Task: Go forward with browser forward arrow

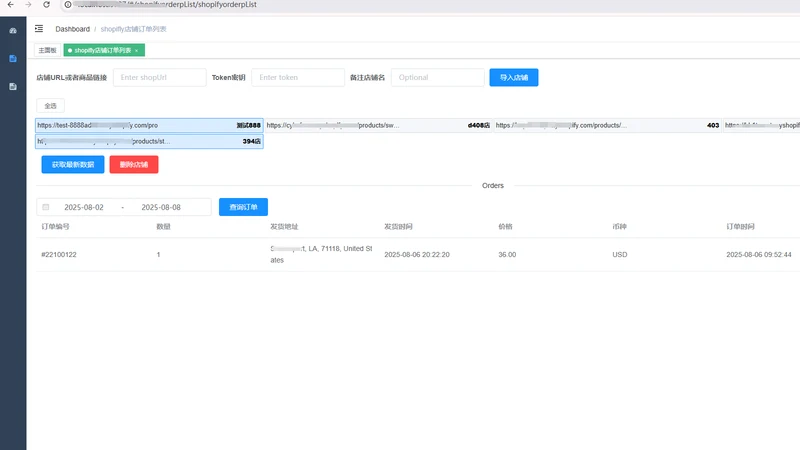Action: click(x=29, y=5)
